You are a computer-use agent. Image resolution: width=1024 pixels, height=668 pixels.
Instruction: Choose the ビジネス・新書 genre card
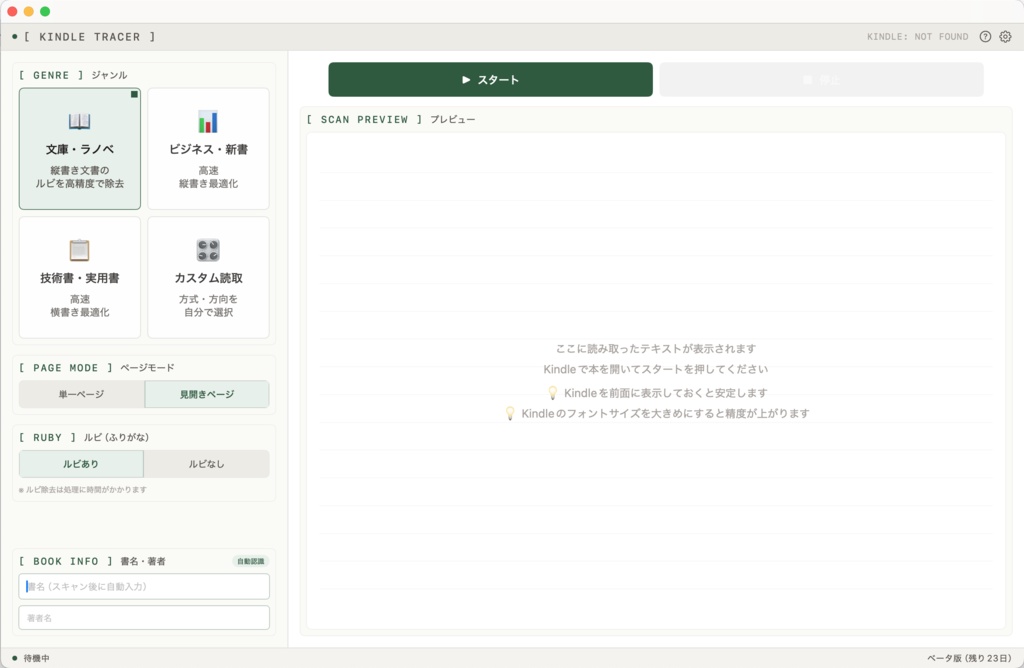coord(208,149)
